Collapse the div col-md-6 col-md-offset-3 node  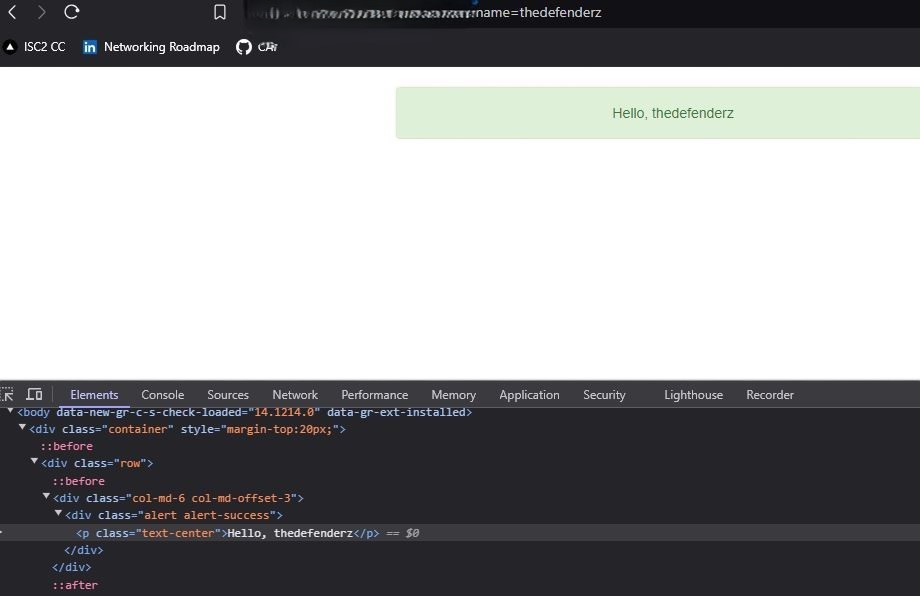pyautogui.click(x=46, y=496)
